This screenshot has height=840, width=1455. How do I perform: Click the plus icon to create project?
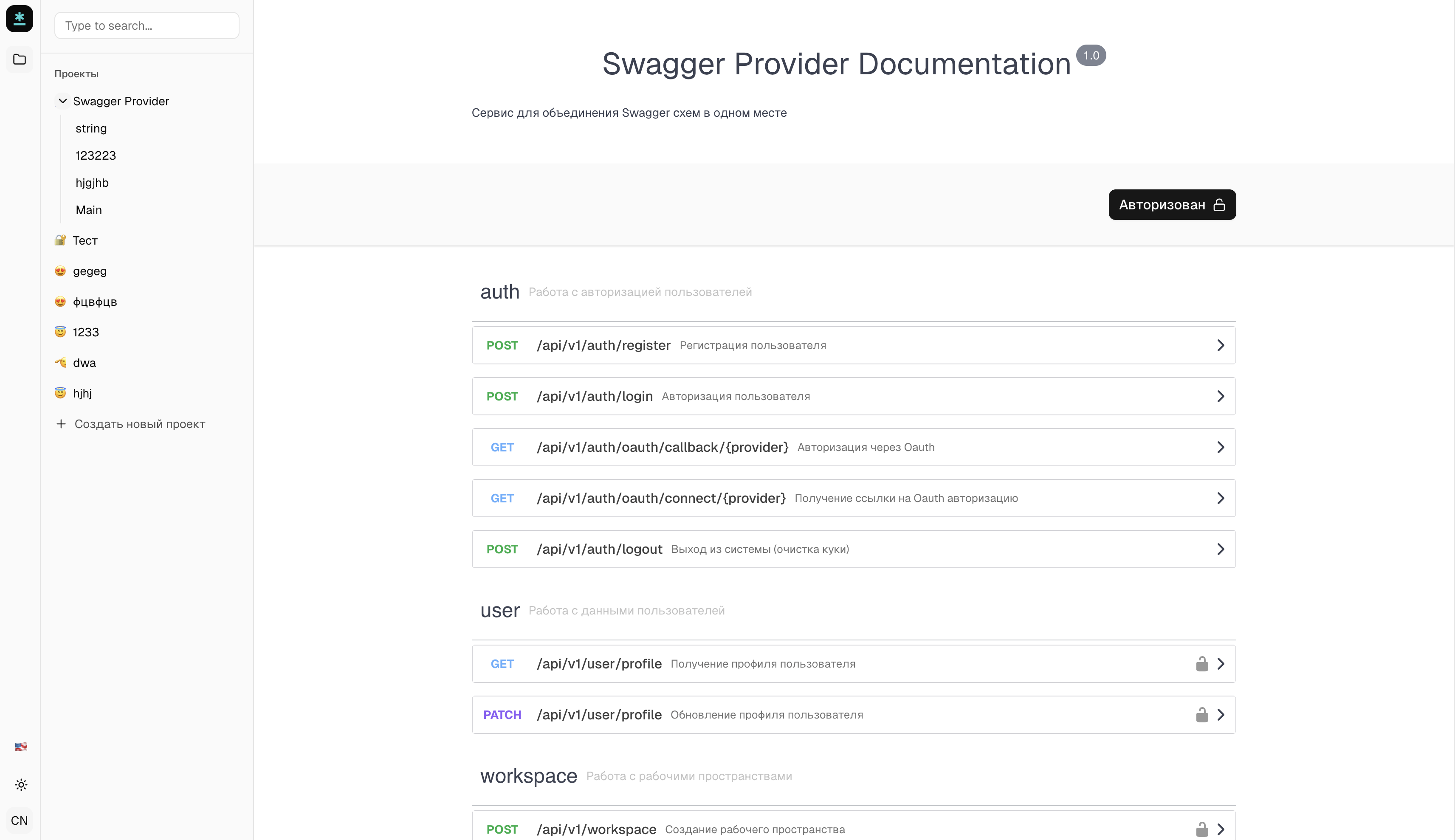click(61, 424)
